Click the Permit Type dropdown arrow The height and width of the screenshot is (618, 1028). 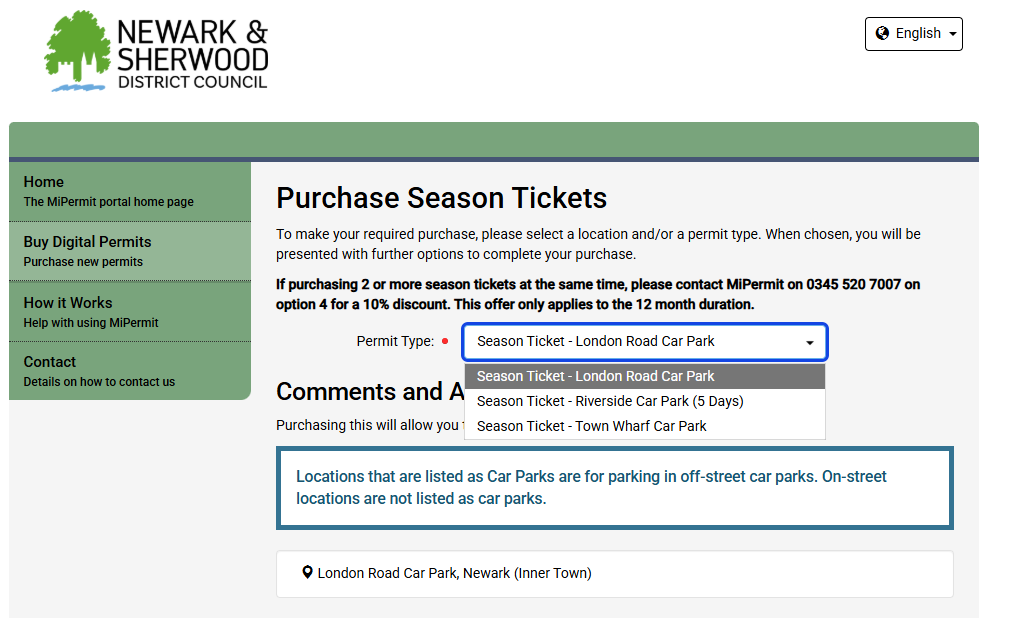point(809,342)
